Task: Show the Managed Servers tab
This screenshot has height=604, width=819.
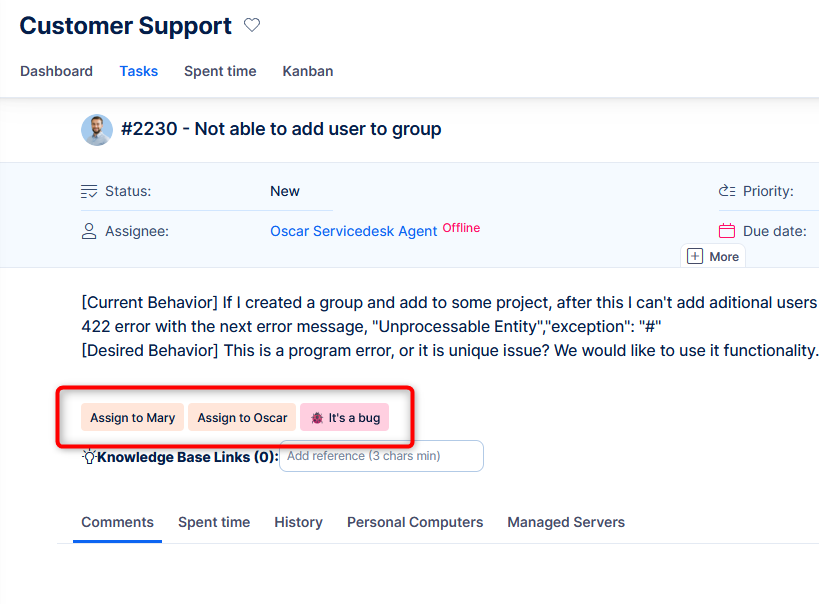Action: (x=566, y=522)
